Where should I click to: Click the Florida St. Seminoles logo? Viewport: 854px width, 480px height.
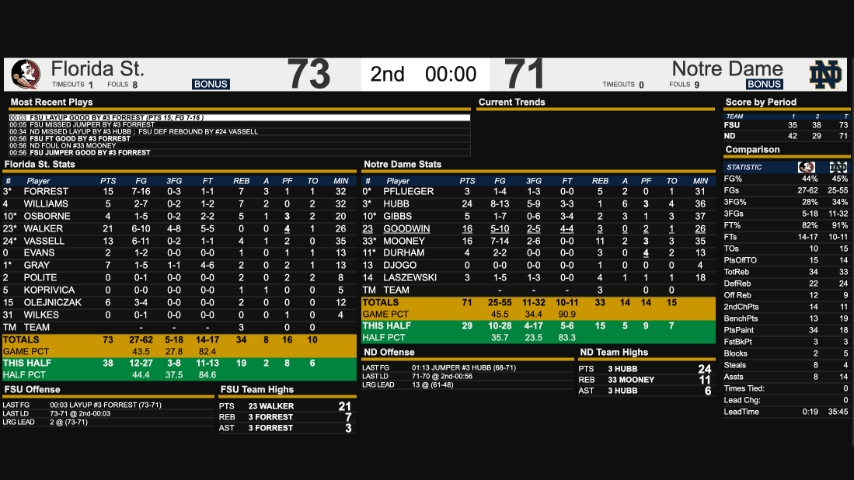pos(25,74)
